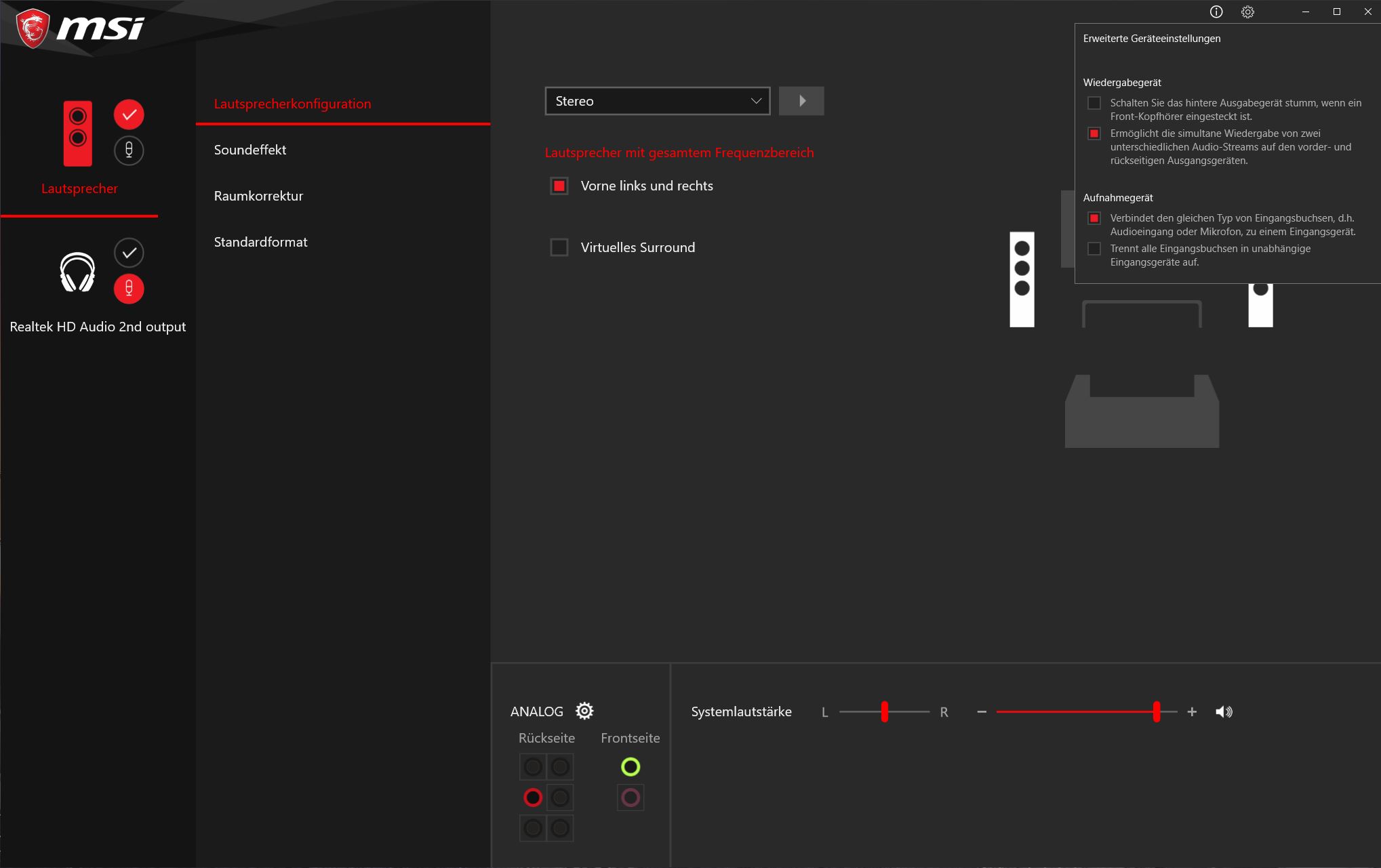The width and height of the screenshot is (1381, 868).
Task: Check Trennt alle Eingangsbuchsen option
Action: pos(1094,249)
